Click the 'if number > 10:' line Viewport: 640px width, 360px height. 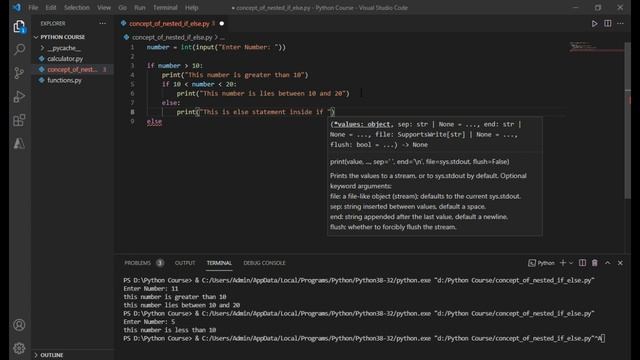pos(175,66)
